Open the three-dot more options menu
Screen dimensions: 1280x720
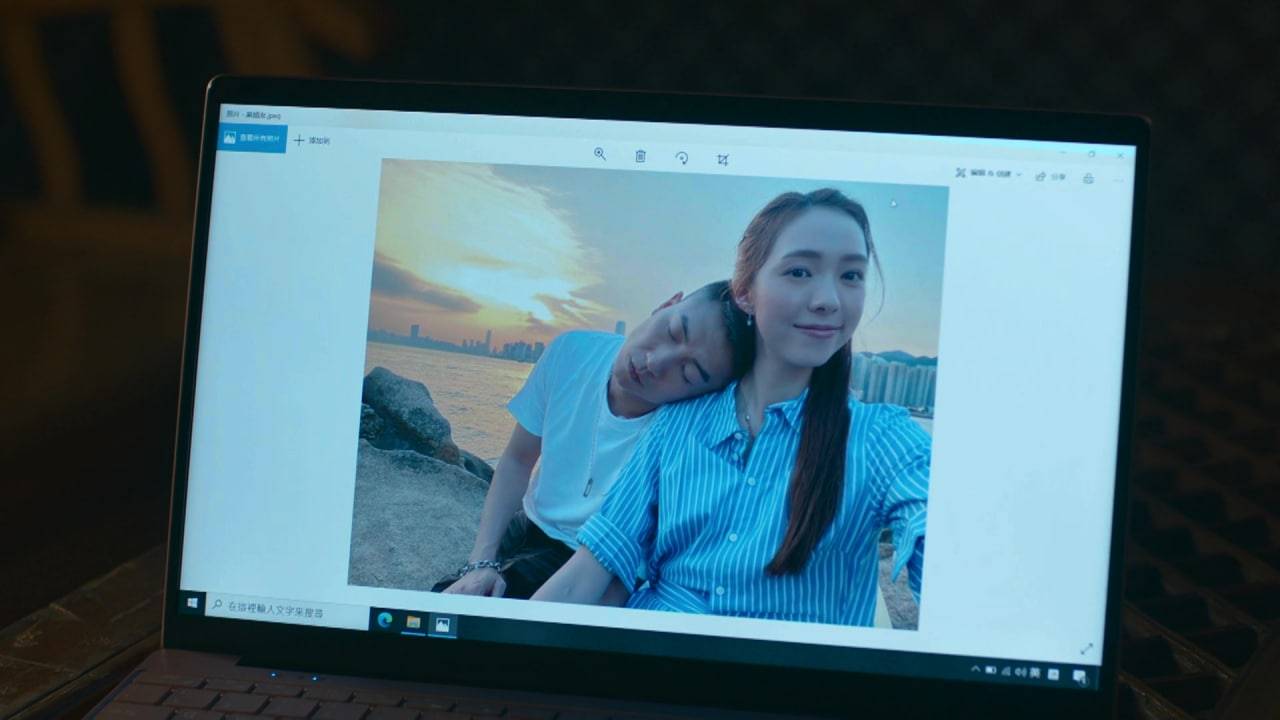point(1118,181)
